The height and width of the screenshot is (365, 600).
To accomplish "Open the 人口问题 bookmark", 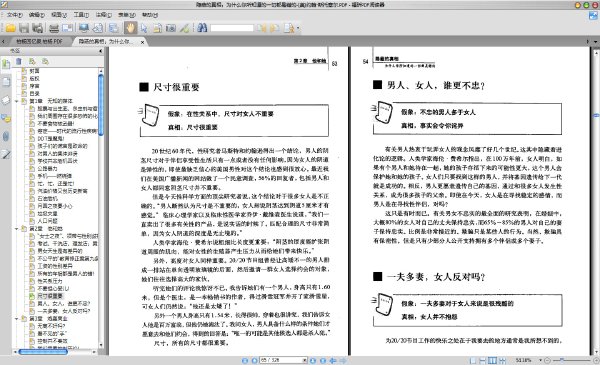I will (x=47, y=221).
